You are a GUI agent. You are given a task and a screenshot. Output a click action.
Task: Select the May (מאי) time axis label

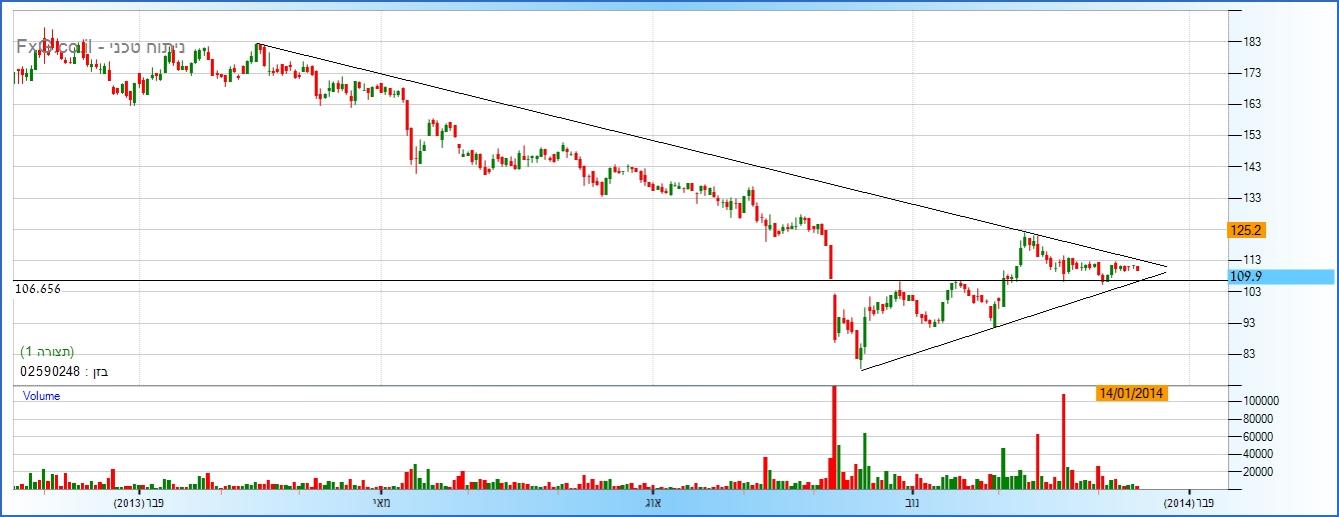tap(381, 502)
